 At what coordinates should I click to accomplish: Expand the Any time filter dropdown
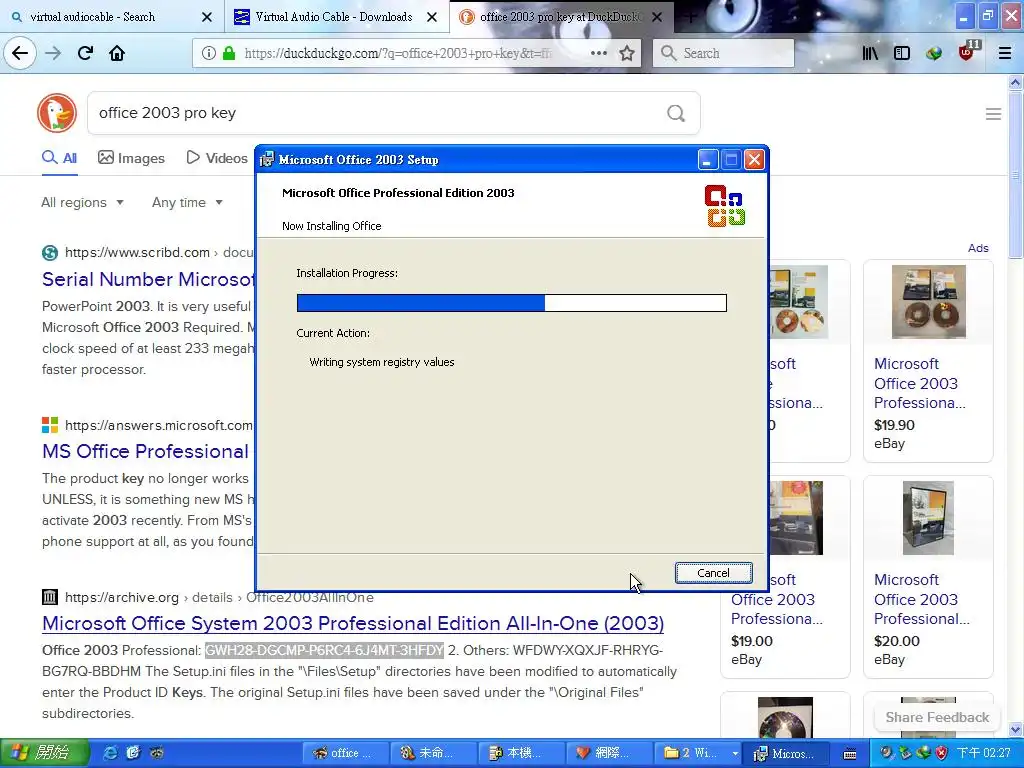(x=187, y=202)
